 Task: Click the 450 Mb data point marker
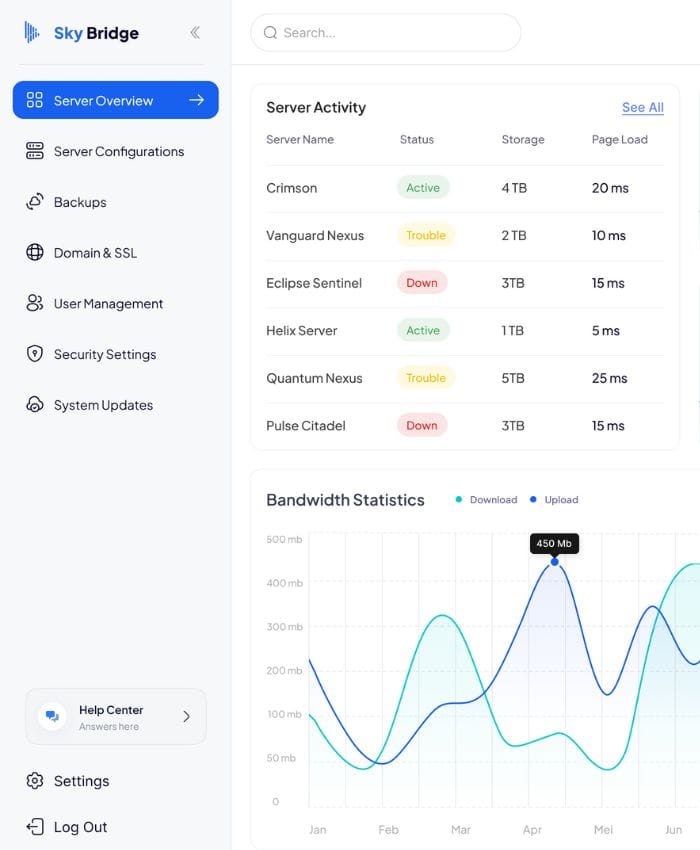pos(554,562)
